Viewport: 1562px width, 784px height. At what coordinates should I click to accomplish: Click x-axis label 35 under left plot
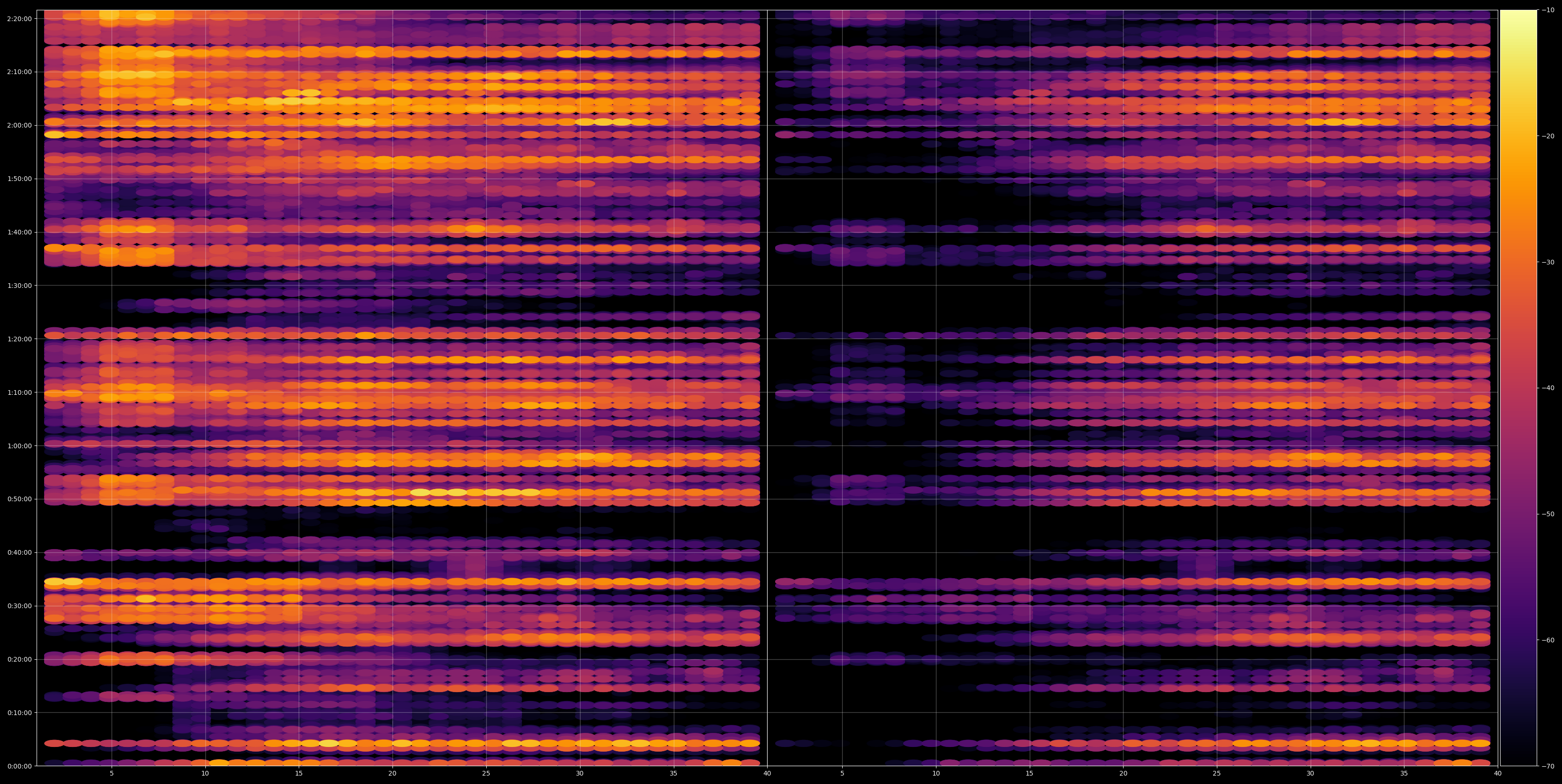(674, 774)
